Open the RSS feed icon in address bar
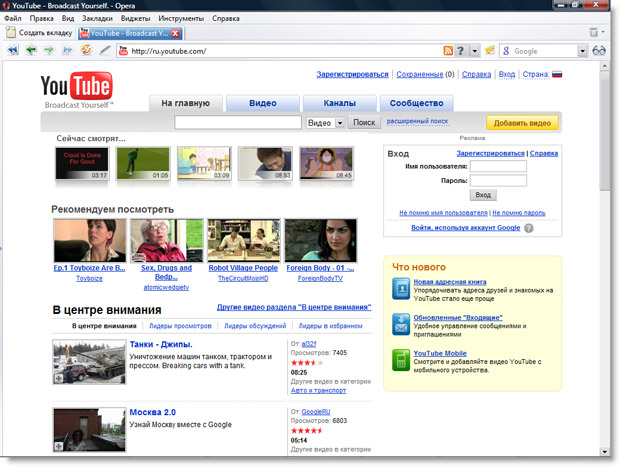 (448, 51)
